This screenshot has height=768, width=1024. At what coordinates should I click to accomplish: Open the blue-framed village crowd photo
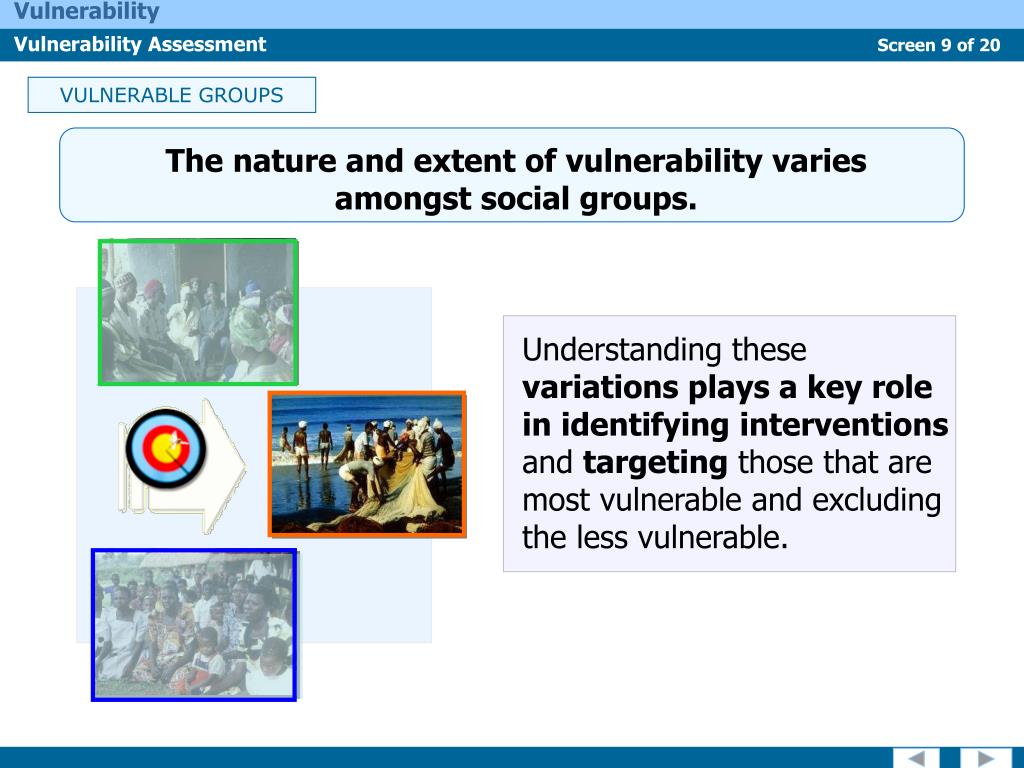[194, 625]
